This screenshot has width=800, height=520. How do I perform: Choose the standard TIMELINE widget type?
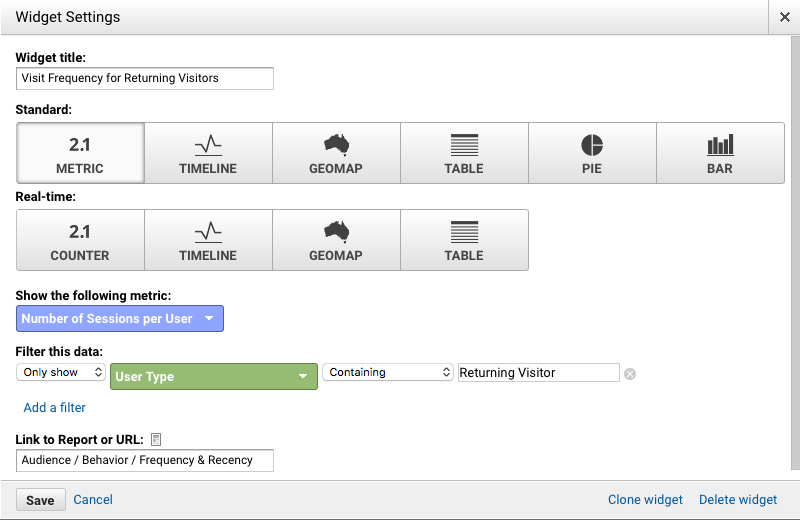pos(208,153)
